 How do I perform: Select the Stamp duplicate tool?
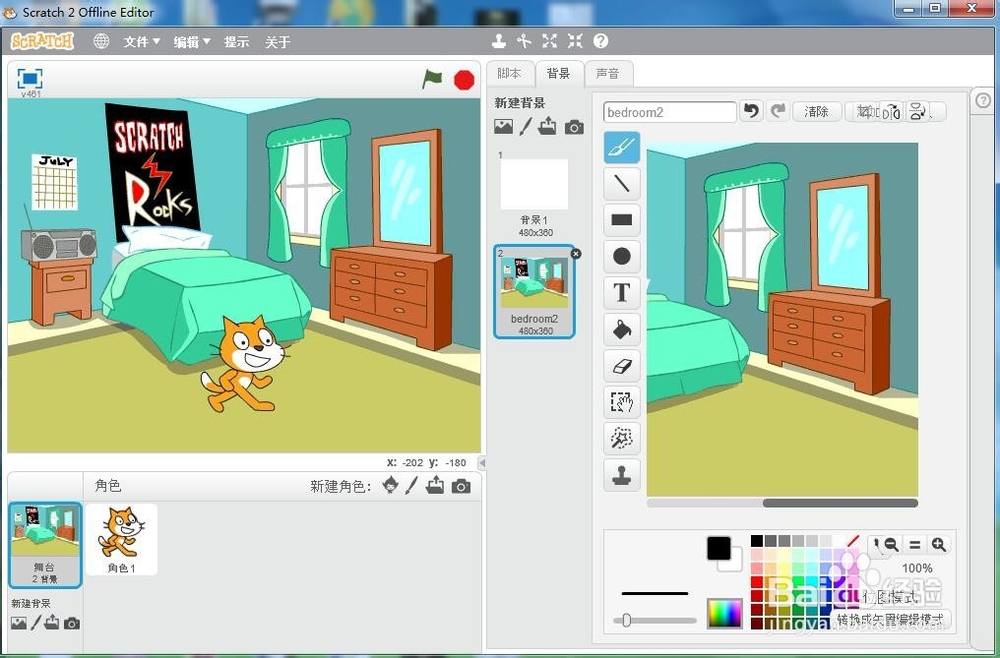(x=622, y=475)
